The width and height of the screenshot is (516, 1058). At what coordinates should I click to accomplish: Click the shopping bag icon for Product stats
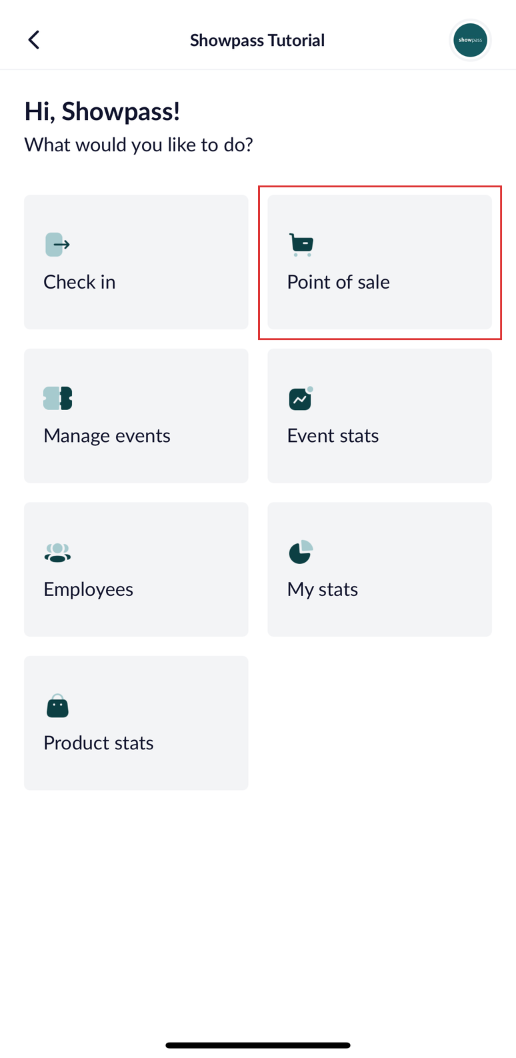point(57,706)
